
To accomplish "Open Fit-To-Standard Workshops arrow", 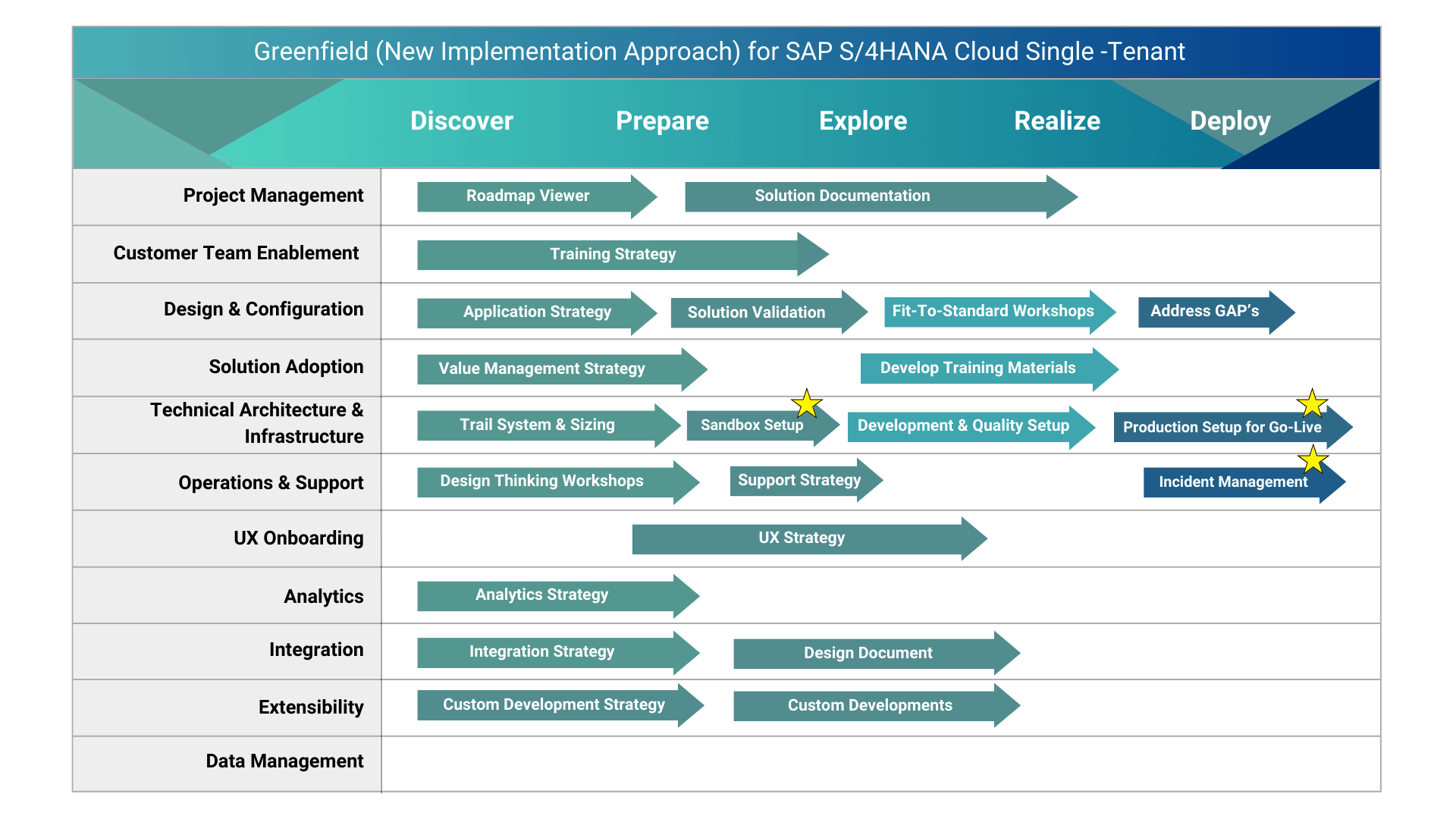I will 999,312.
